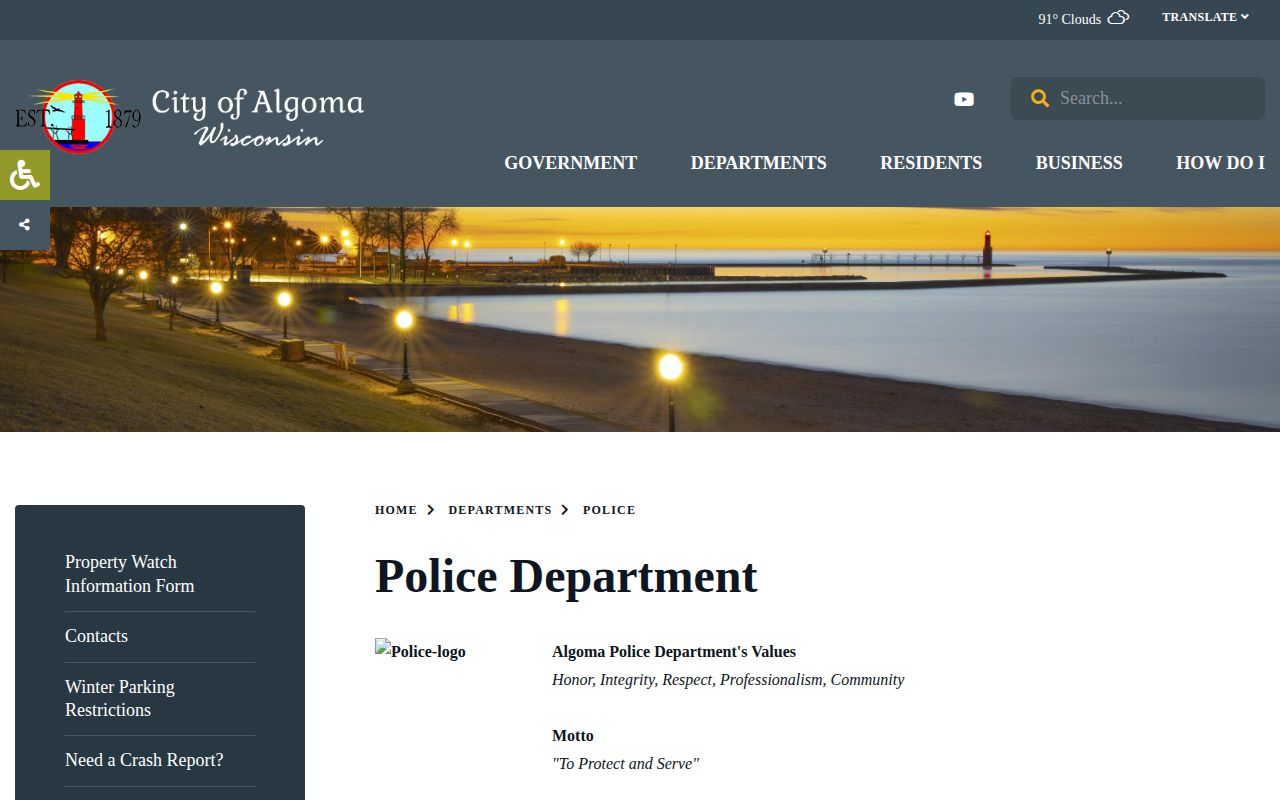Expand the Translate dropdown
The width and height of the screenshot is (1280, 800).
(1205, 17)
